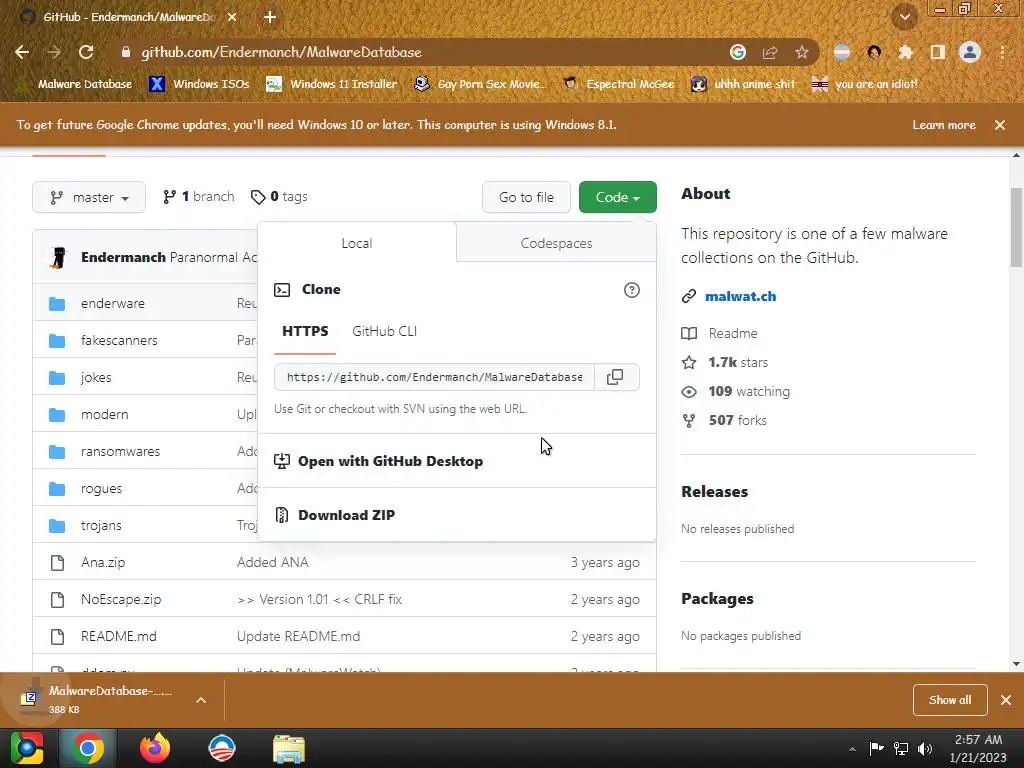1024x768 pixels.
Task: Open File Explorer from the taskbar
Action: click(289, 748)
